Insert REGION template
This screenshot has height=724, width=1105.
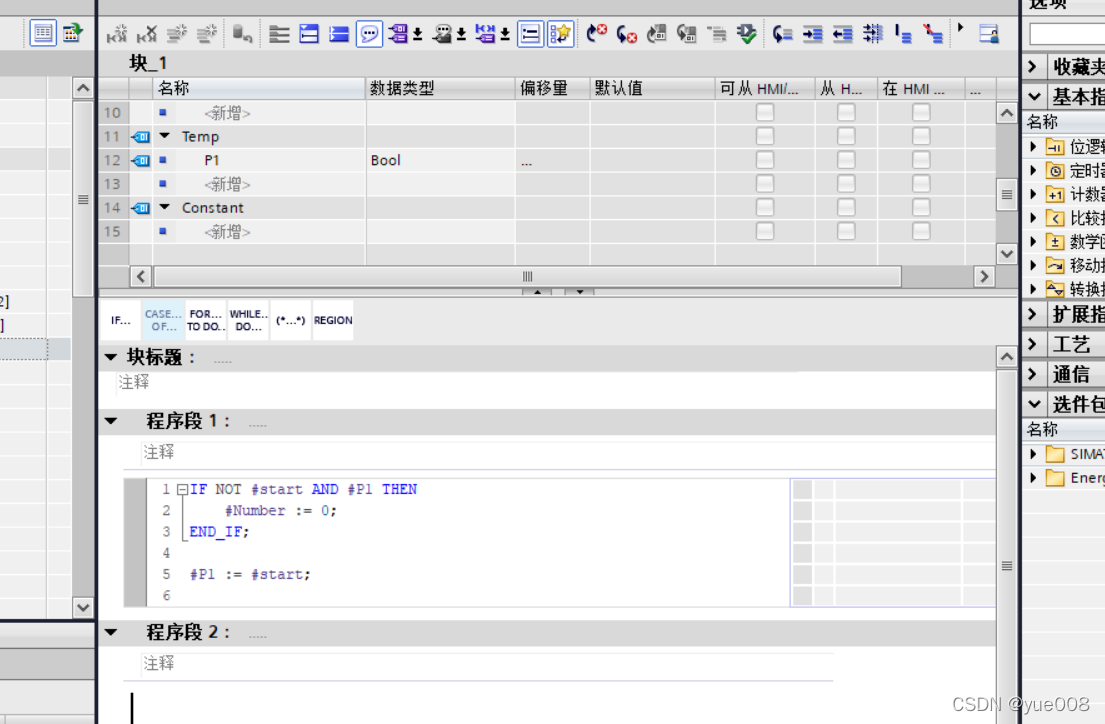pyautogui.click(x=333, y=320)
